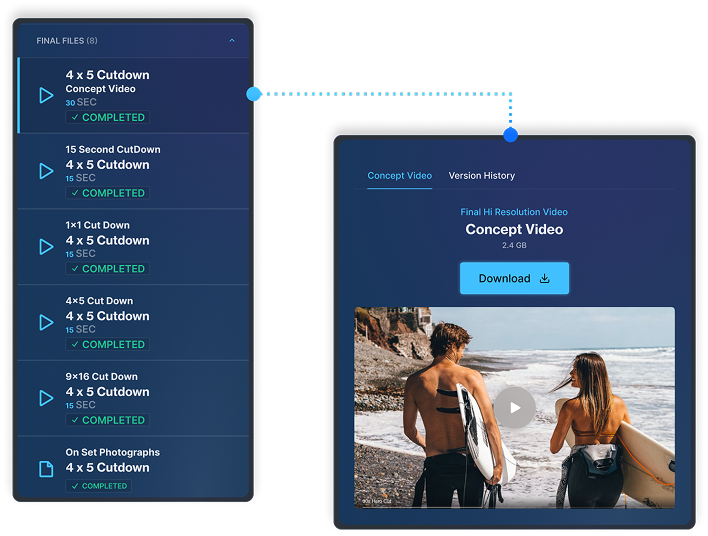The height and width of the screenshot is (536, 708).
Task: Select the Concept Video tab
Action: [x=399, y=176]
